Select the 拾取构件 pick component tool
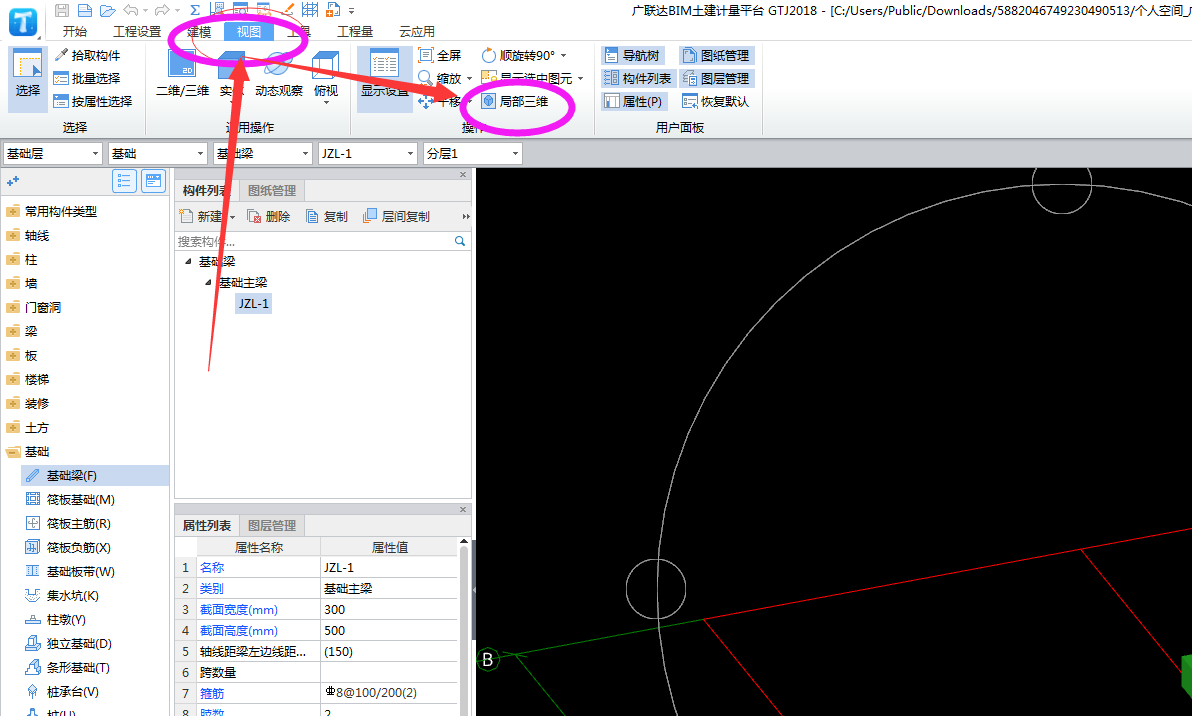Image resolution: width=1192 pixels, height=716 pixels. (x=87, y=55)
